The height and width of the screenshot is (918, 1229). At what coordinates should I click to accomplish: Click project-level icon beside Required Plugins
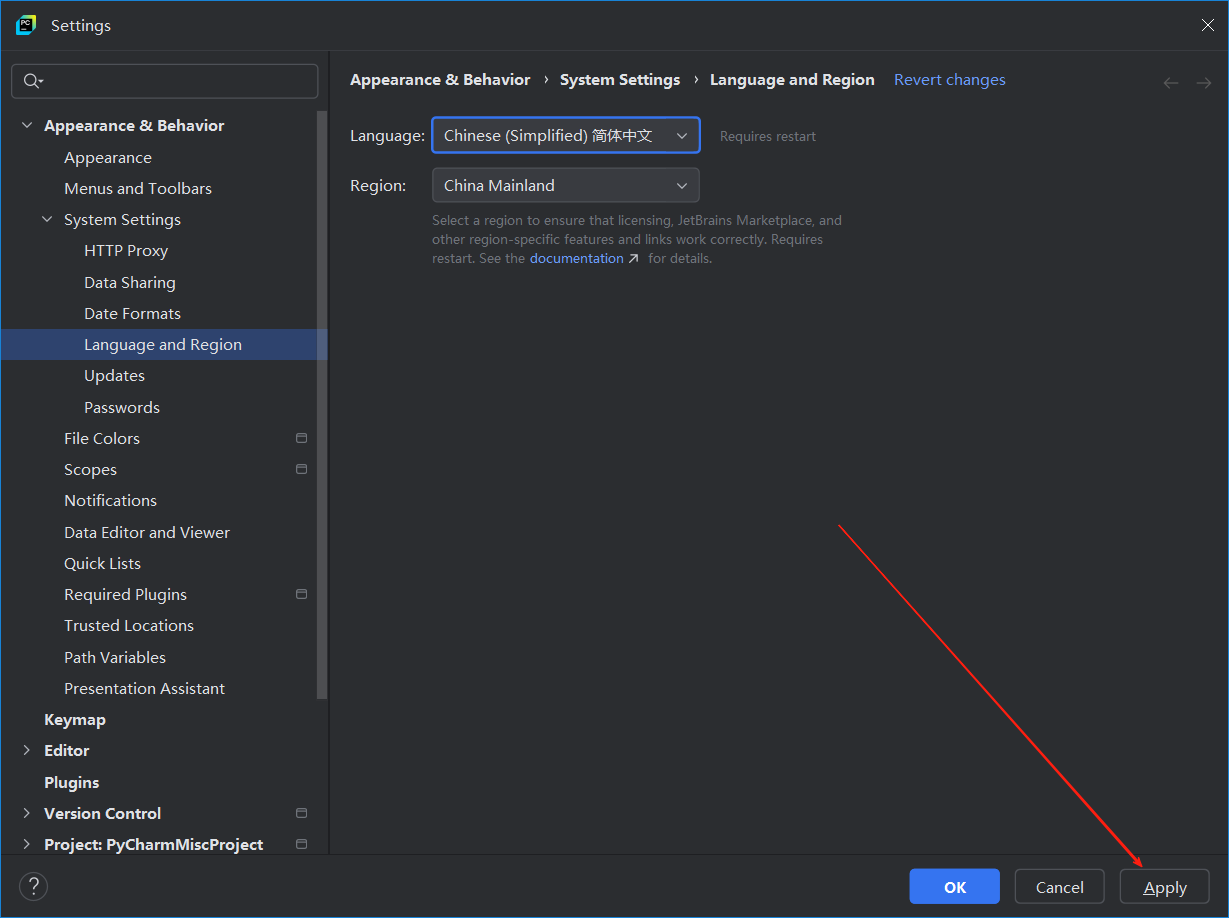point(301,594)
